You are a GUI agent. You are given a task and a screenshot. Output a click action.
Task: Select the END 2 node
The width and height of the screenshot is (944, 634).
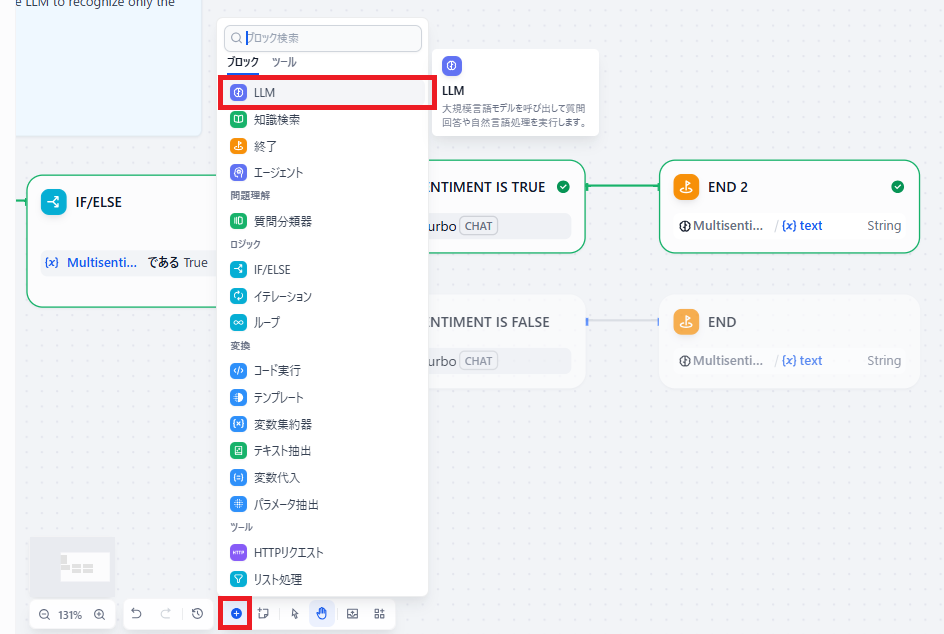[x=789, y=187]
